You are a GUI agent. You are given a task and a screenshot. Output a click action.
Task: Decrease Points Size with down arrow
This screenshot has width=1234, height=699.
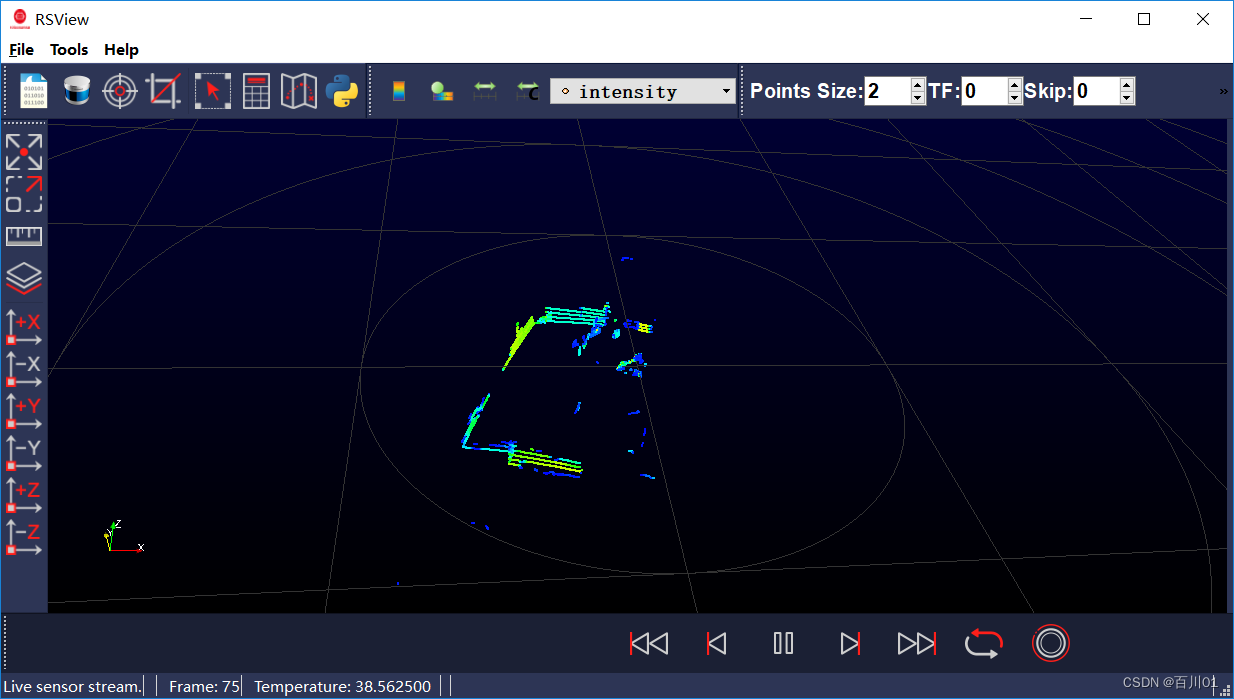[919, 98]
